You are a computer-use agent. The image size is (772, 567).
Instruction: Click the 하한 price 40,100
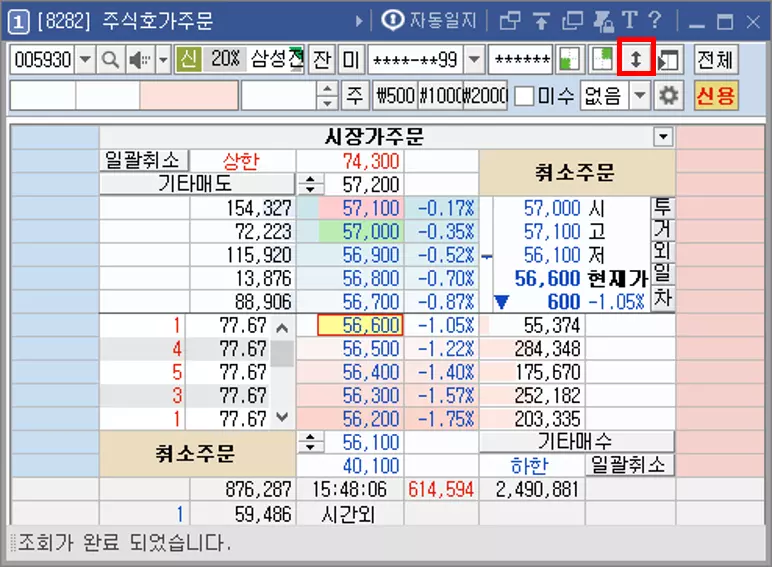(371, 466)
